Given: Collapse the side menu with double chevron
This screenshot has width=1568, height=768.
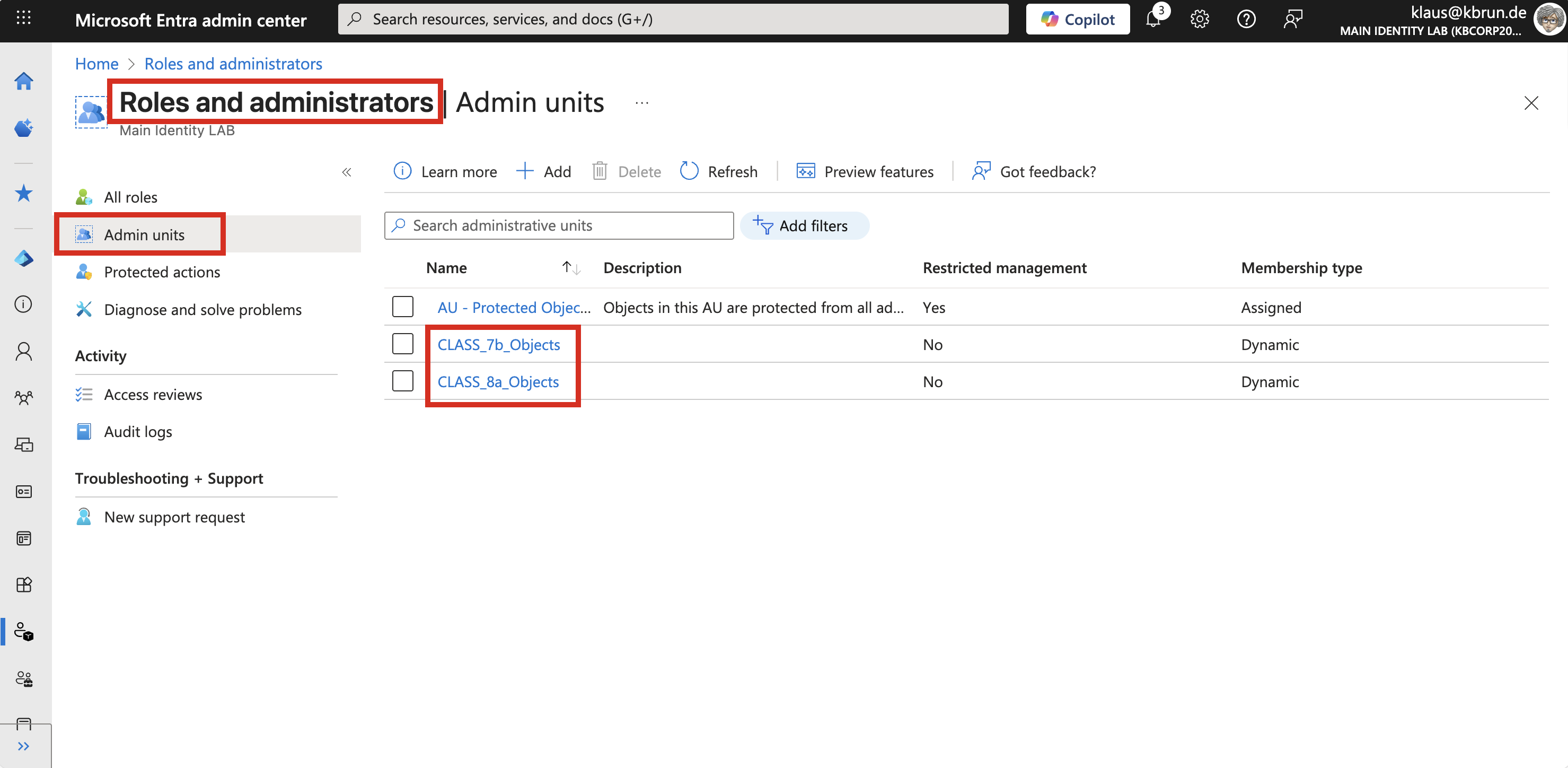Looking at the screenshot, I should pyautogui.click(x=346, y=172).
